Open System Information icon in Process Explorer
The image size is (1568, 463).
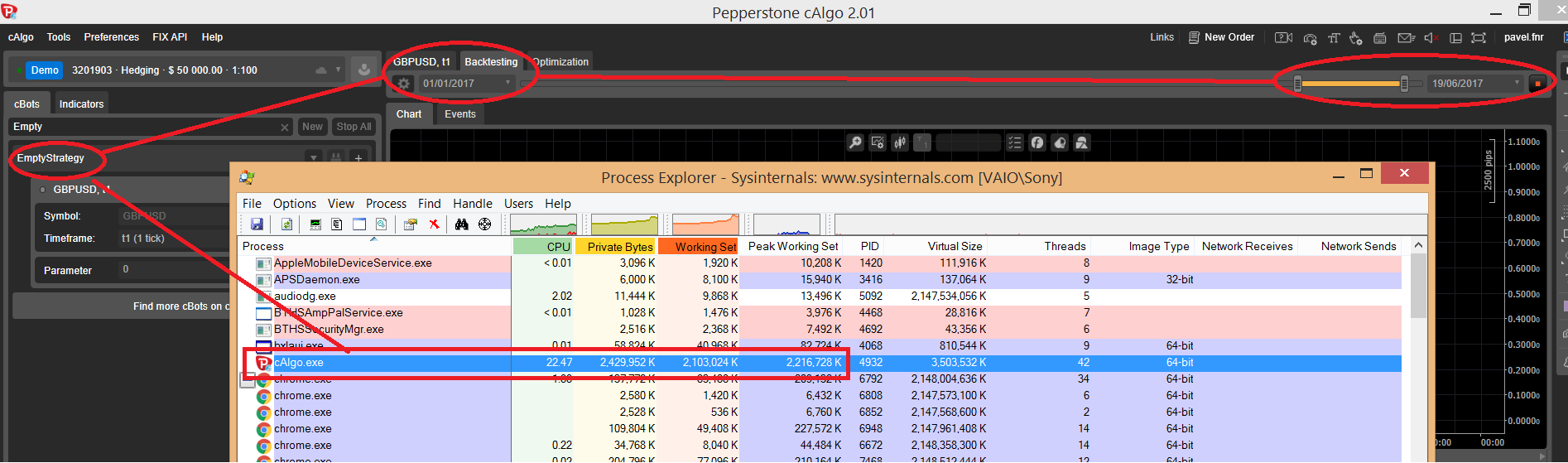pyautogui.click(x=315, y=224)
